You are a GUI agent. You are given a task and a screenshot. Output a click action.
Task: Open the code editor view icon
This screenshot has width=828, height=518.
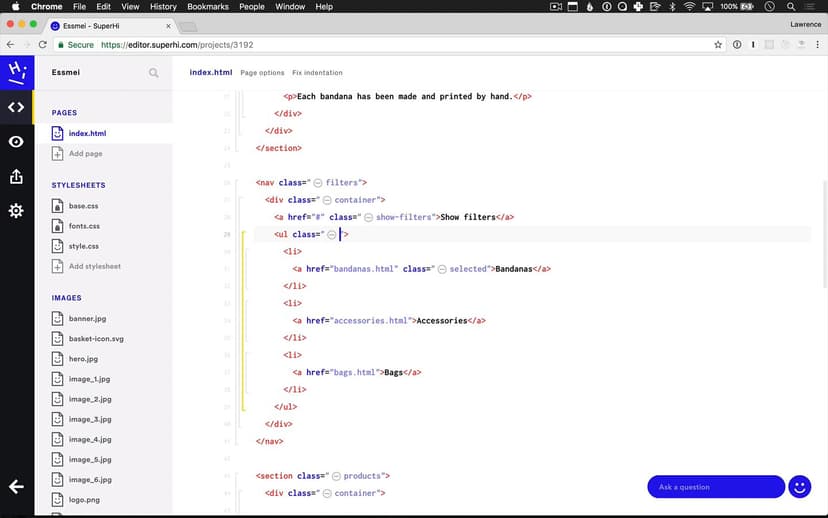[16, 107]
